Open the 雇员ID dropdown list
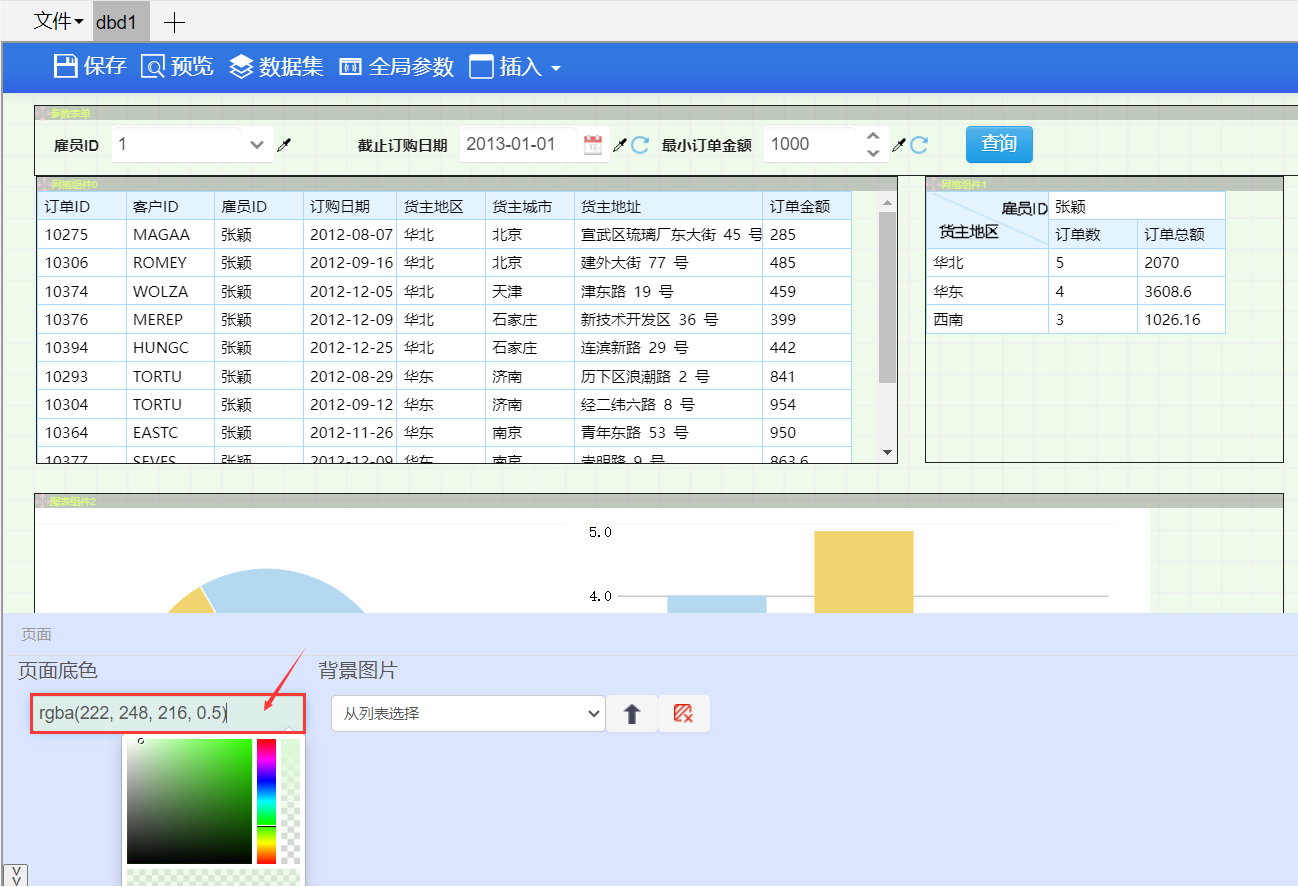 [x=257, y=145]
